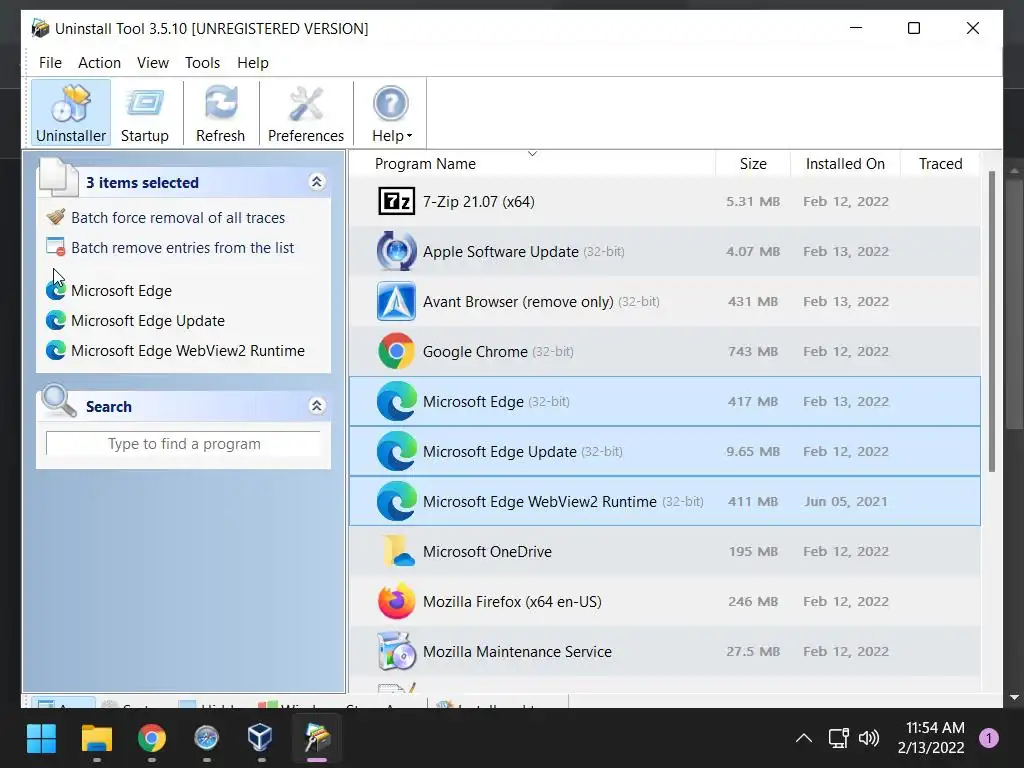This screenshot has width=1024, height=768.
Task: Click the Mozilla Maintenance Service icon
Action: pos(396,651)
